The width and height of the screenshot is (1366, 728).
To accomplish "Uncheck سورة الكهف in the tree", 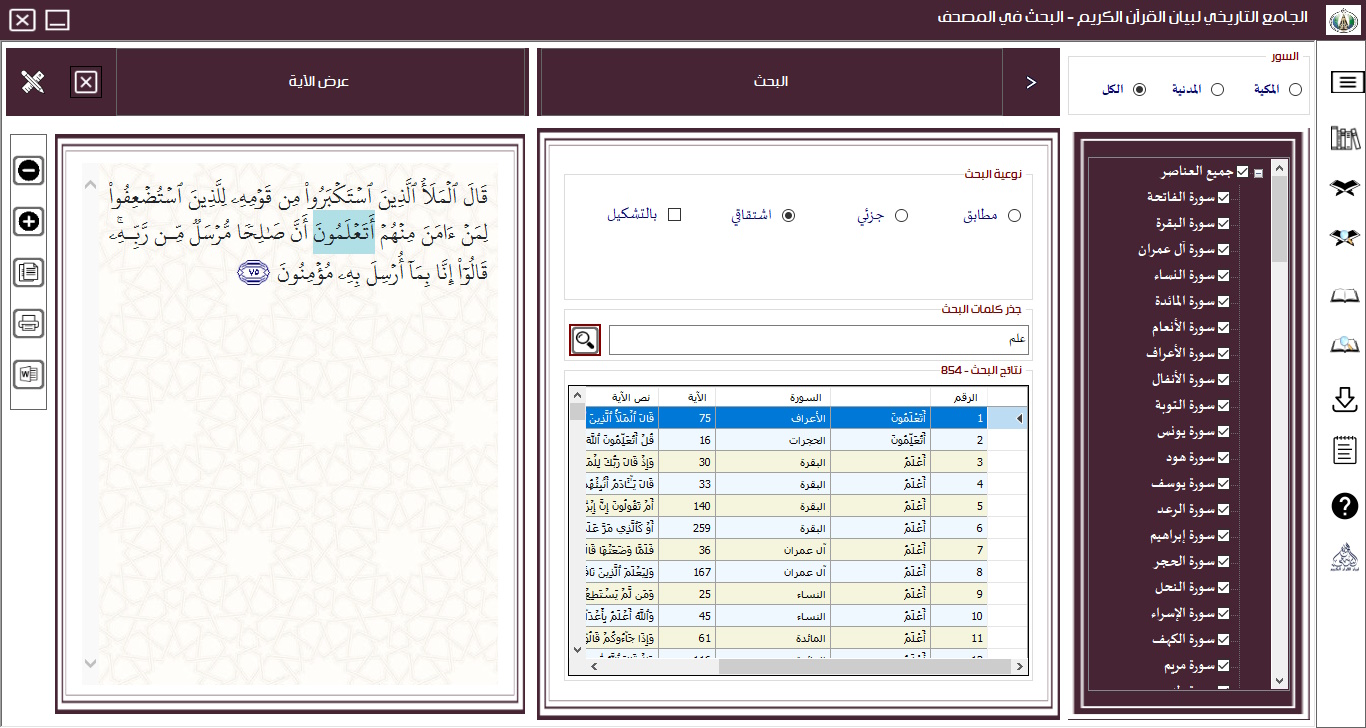I will [x=1223, y=640].
